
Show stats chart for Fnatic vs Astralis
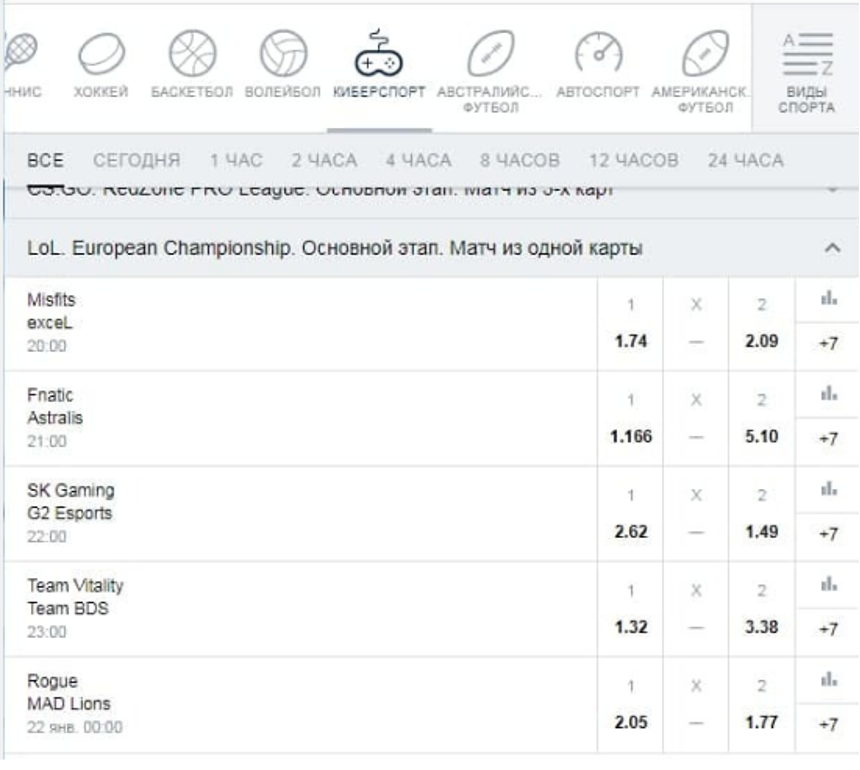[x=828, y=394]
